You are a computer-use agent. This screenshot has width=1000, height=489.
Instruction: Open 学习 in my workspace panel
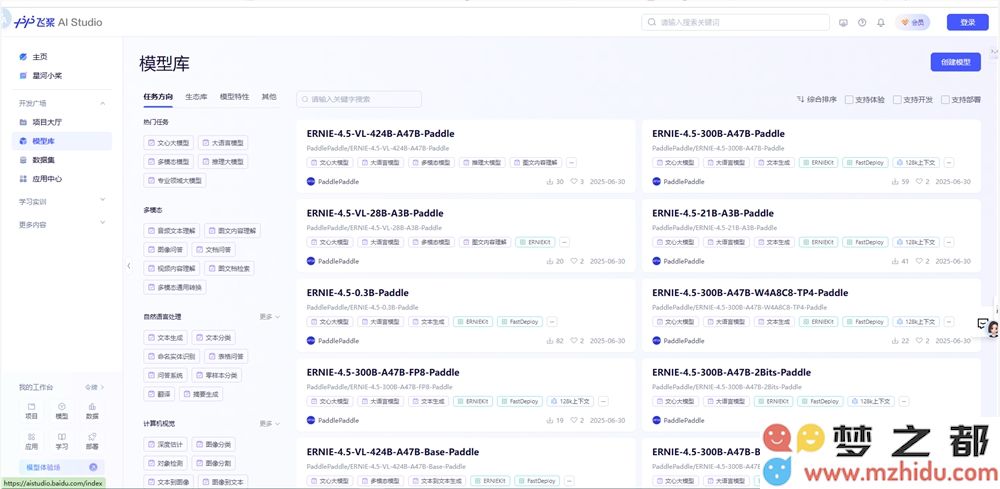(62, 442)
